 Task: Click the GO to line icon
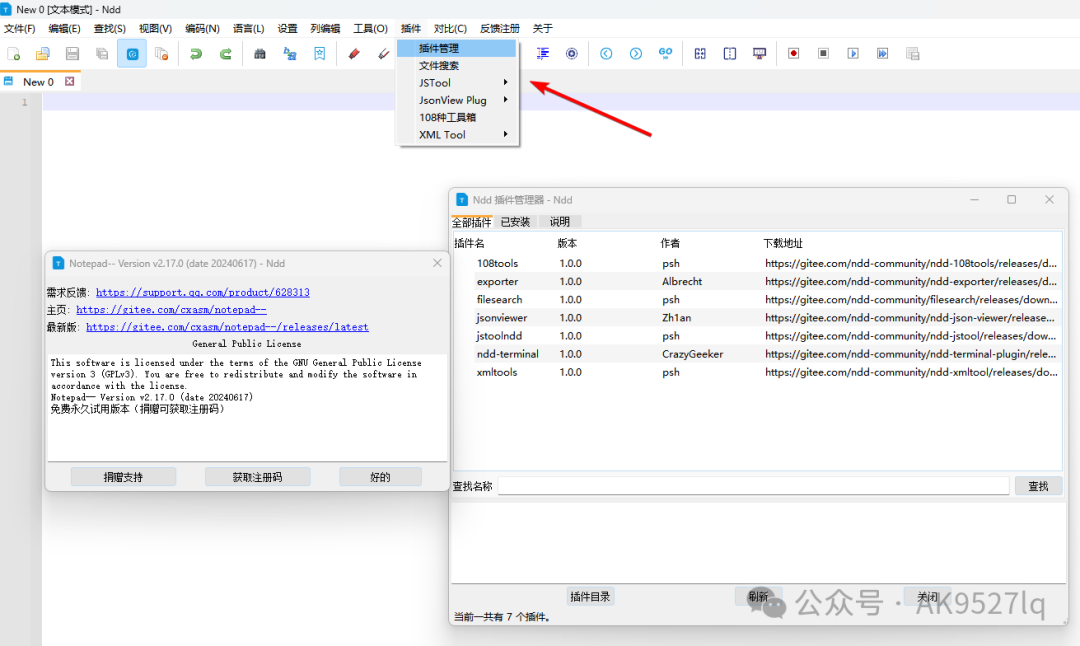coord(665,53)
